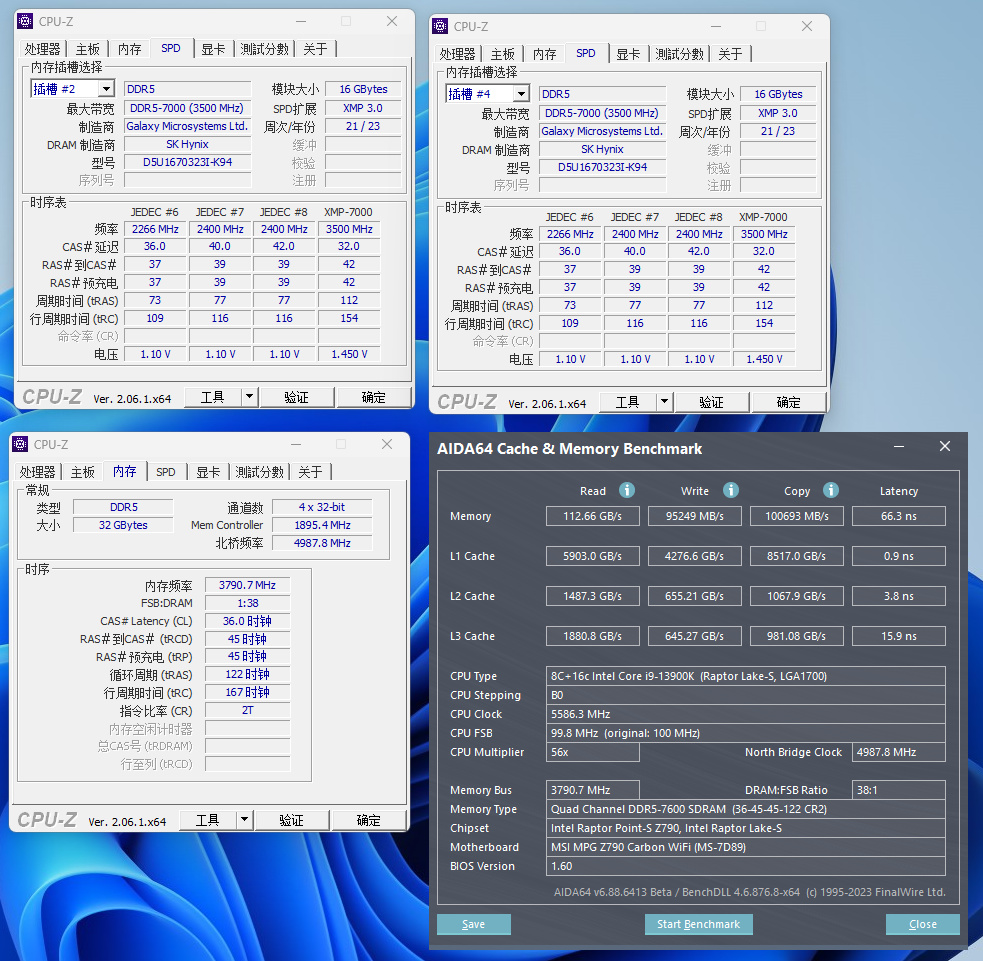Open 显卡 tab in slot #2 window
Screen dimensions: 983x961
tap(213, 49)
